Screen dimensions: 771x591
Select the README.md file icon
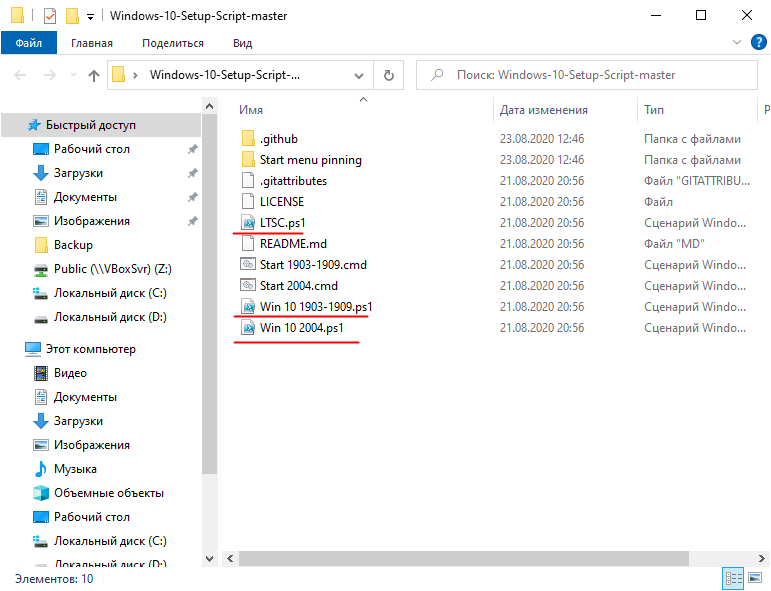(248, 244)
